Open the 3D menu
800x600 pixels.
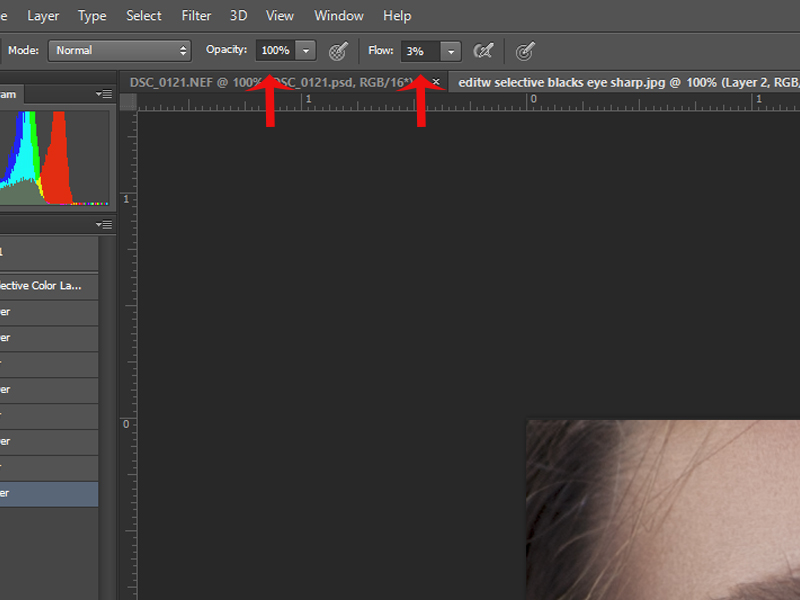[x=238, y=16]
